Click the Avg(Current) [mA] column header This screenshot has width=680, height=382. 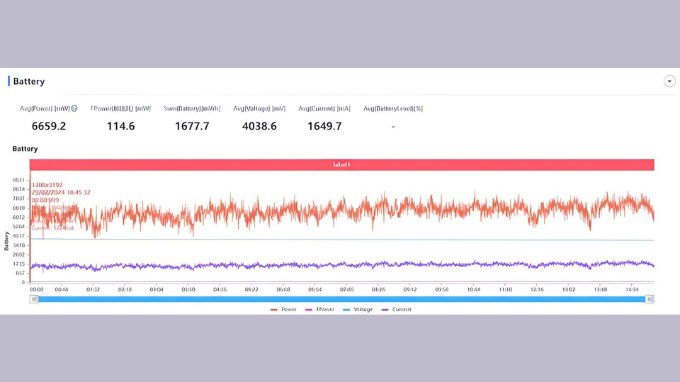(x=324, y=108)
